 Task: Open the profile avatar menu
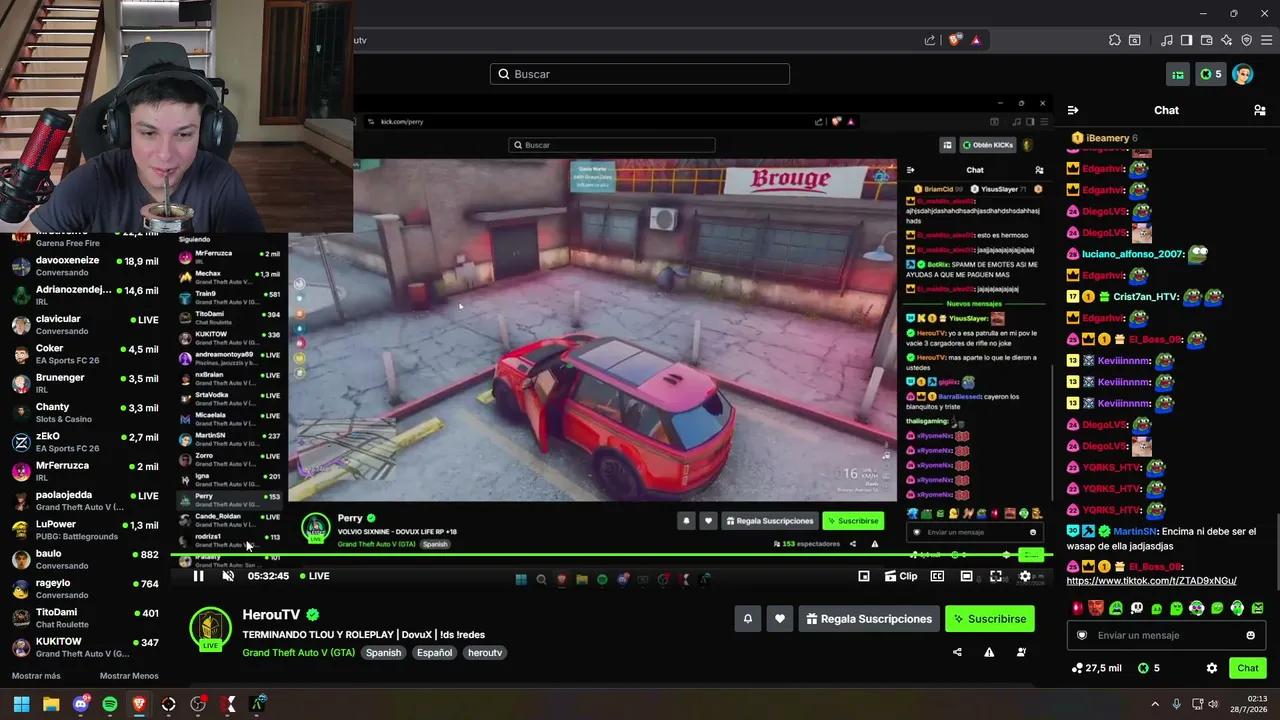tap(1243, 74)
